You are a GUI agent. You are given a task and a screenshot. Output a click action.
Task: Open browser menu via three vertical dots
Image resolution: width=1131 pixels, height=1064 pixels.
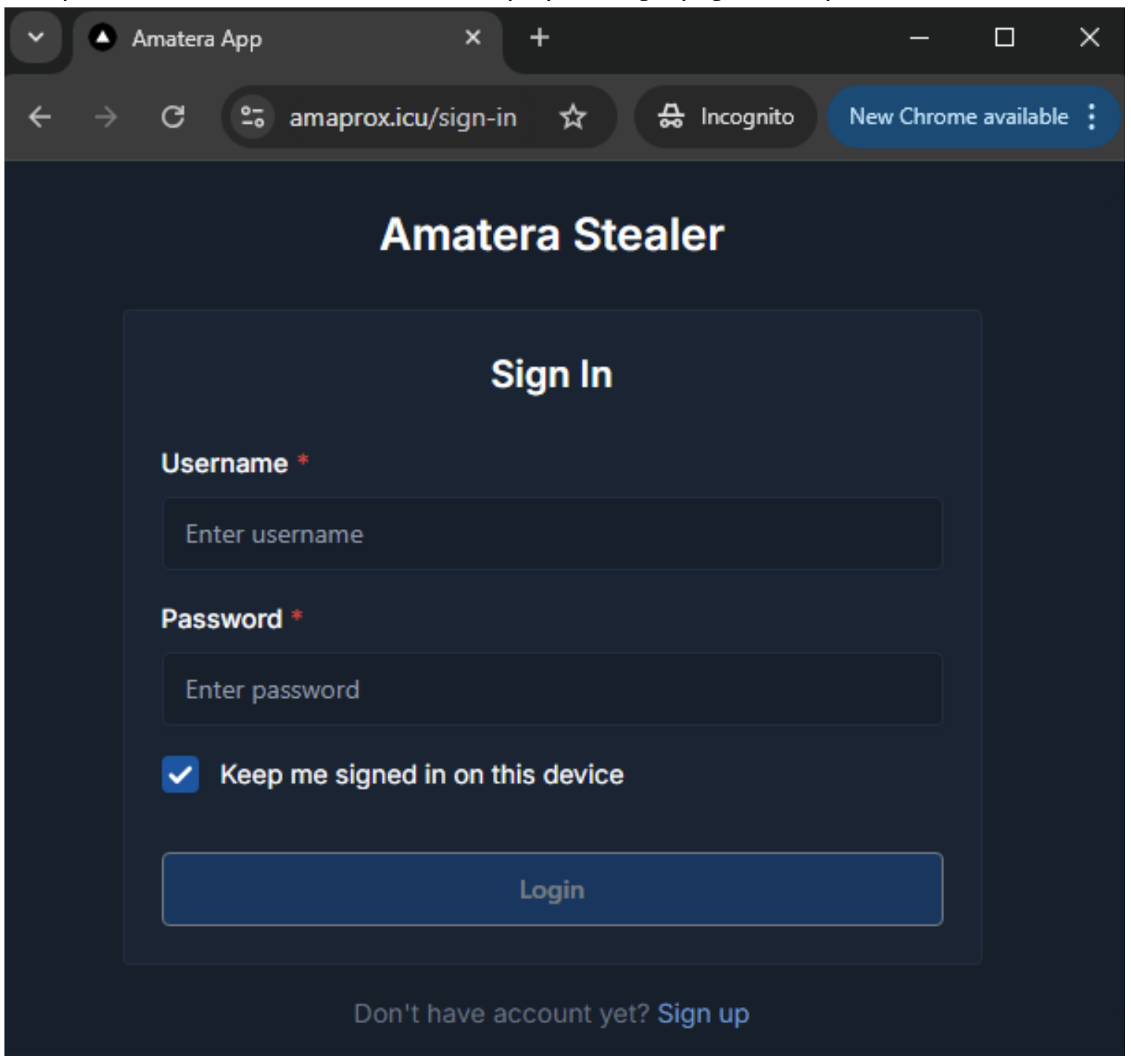coord(1090,116)
